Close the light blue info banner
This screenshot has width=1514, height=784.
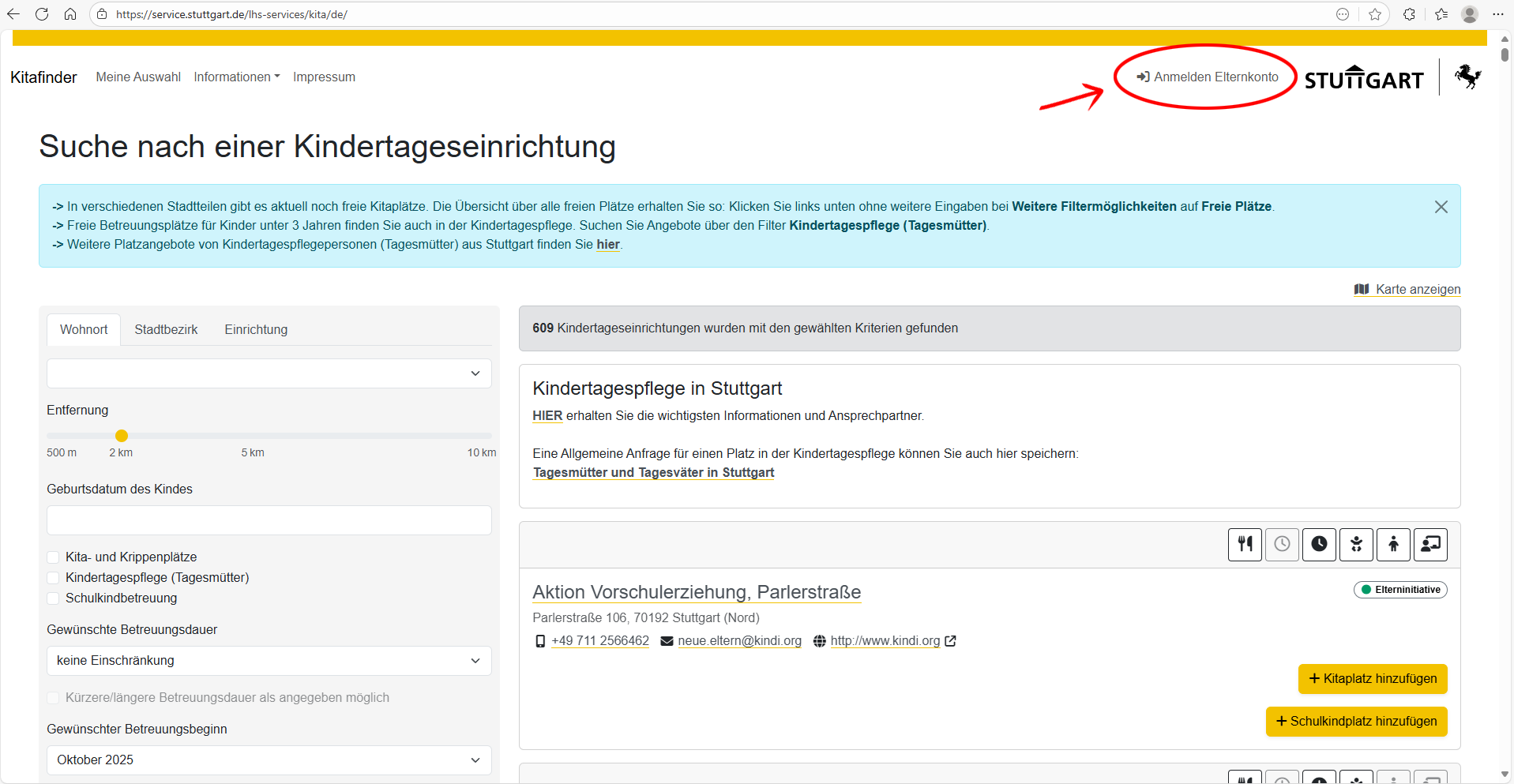point(1441,207)
